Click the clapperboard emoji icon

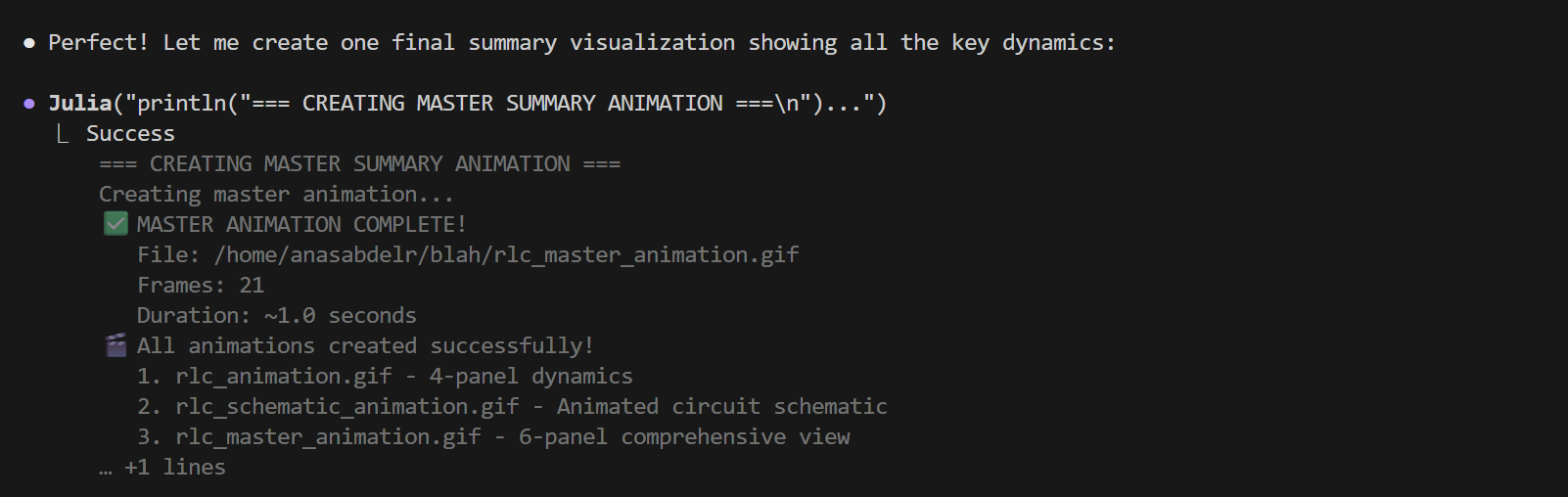coord(115,345)
